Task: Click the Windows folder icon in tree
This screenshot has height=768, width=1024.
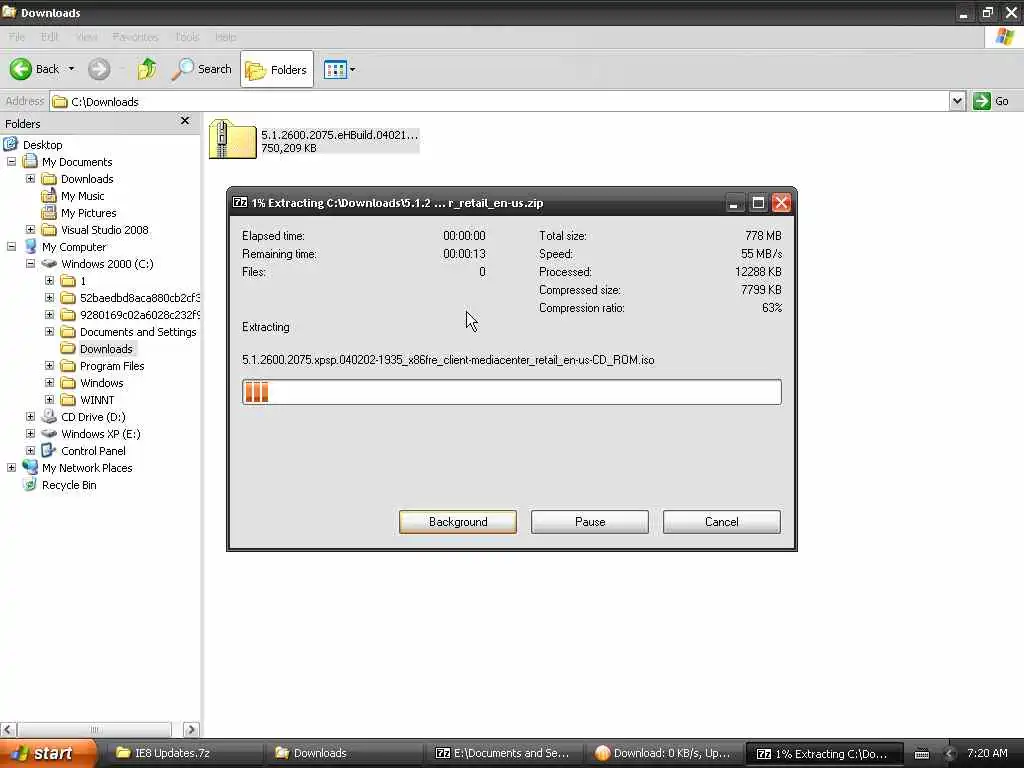Action: click(68, 383)
